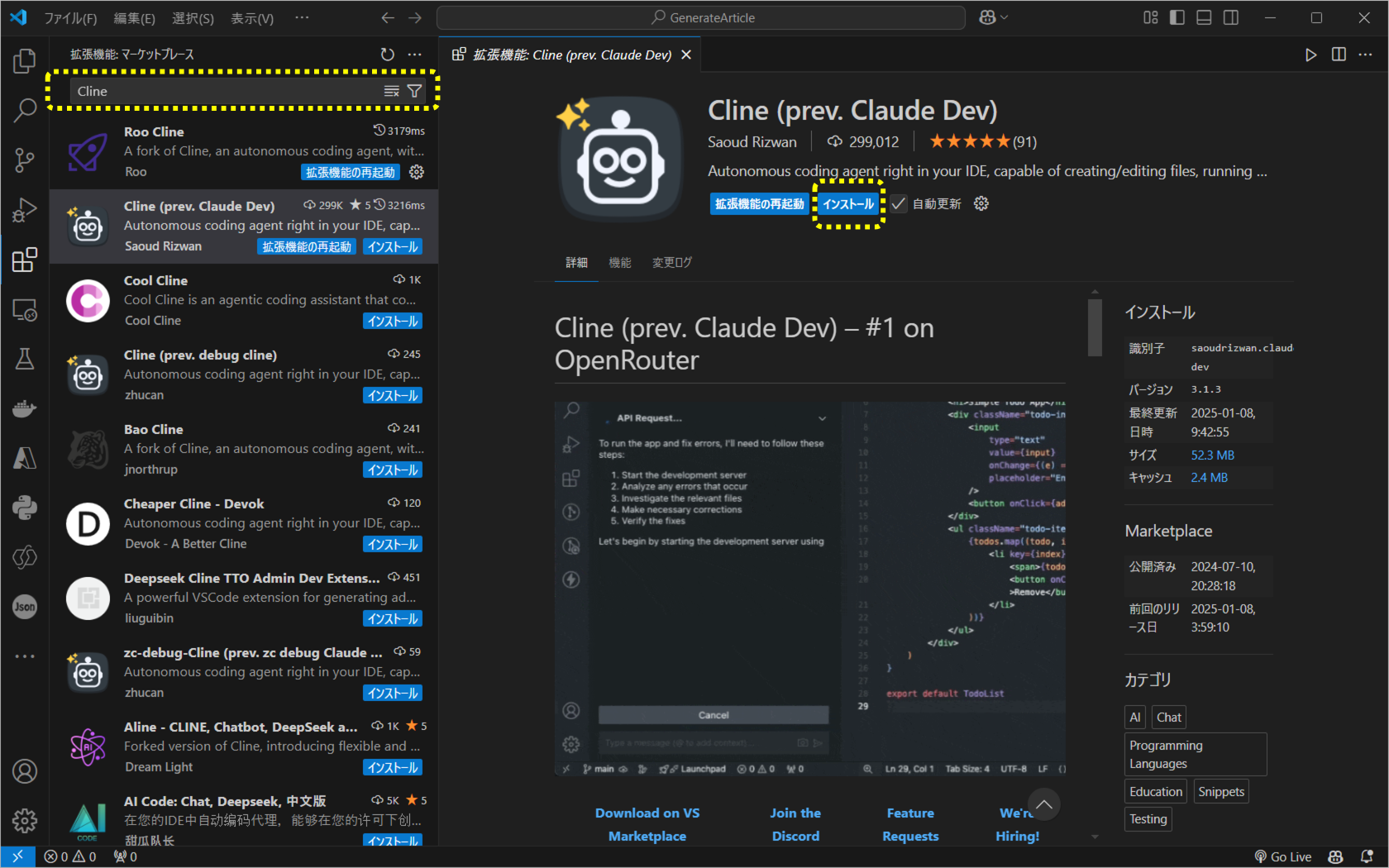Toggle the secondary side bar layout button
Screen dimensions: 1389x868
[1231, 17]
